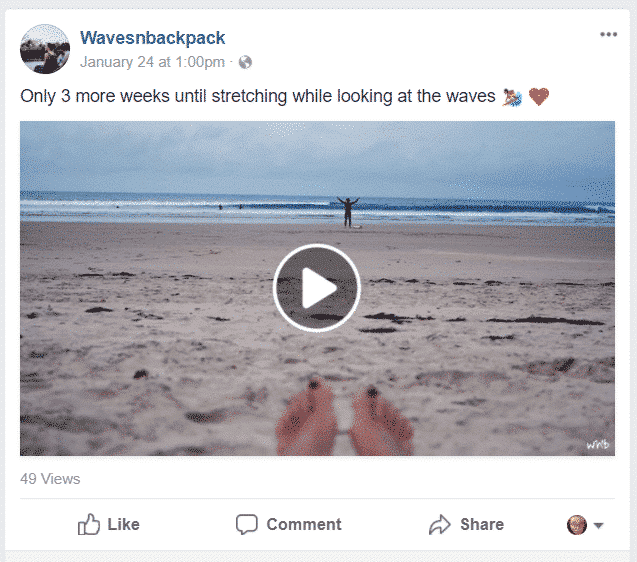This screenshot has height=562, width=637.
Task: Click the post caption text about stretching
Action: [x=258, y=96]
